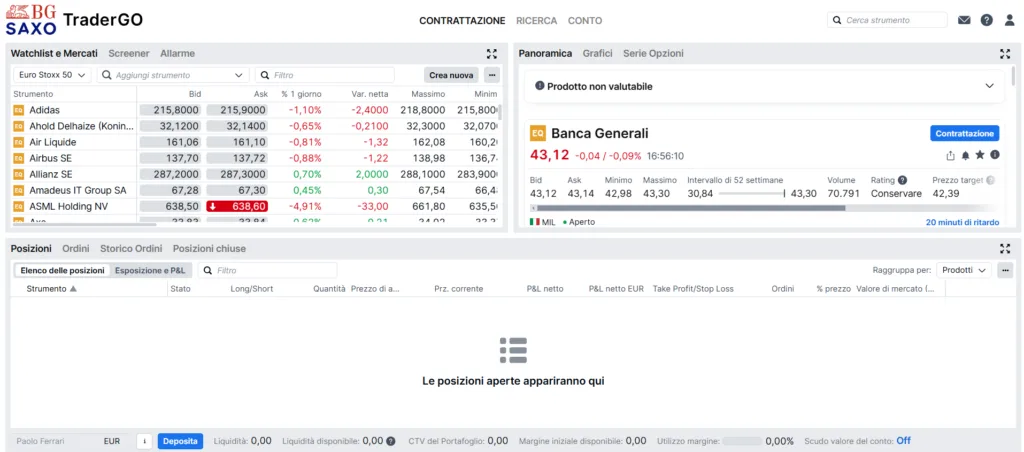The height and width of the screenshot is (452, 1024).
Task: Open the Euro Stoxx 50 watchlist dropdown
Action: 52,75
